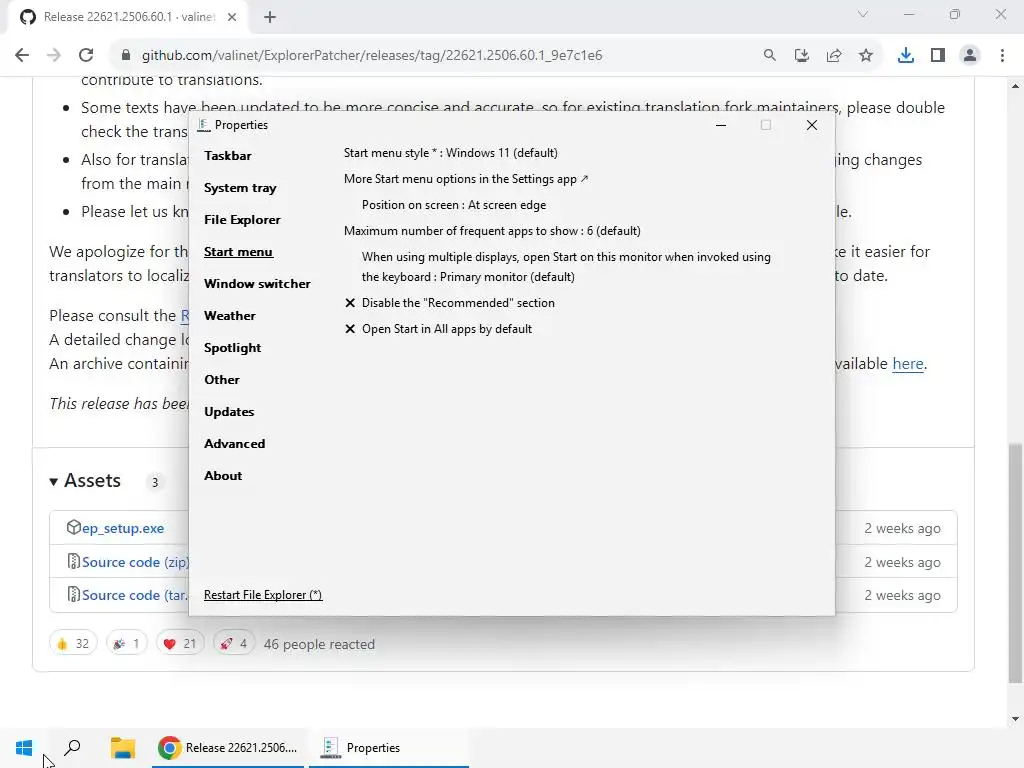Close the Properties window
The image size is (1024, 768).
(812, 125)
